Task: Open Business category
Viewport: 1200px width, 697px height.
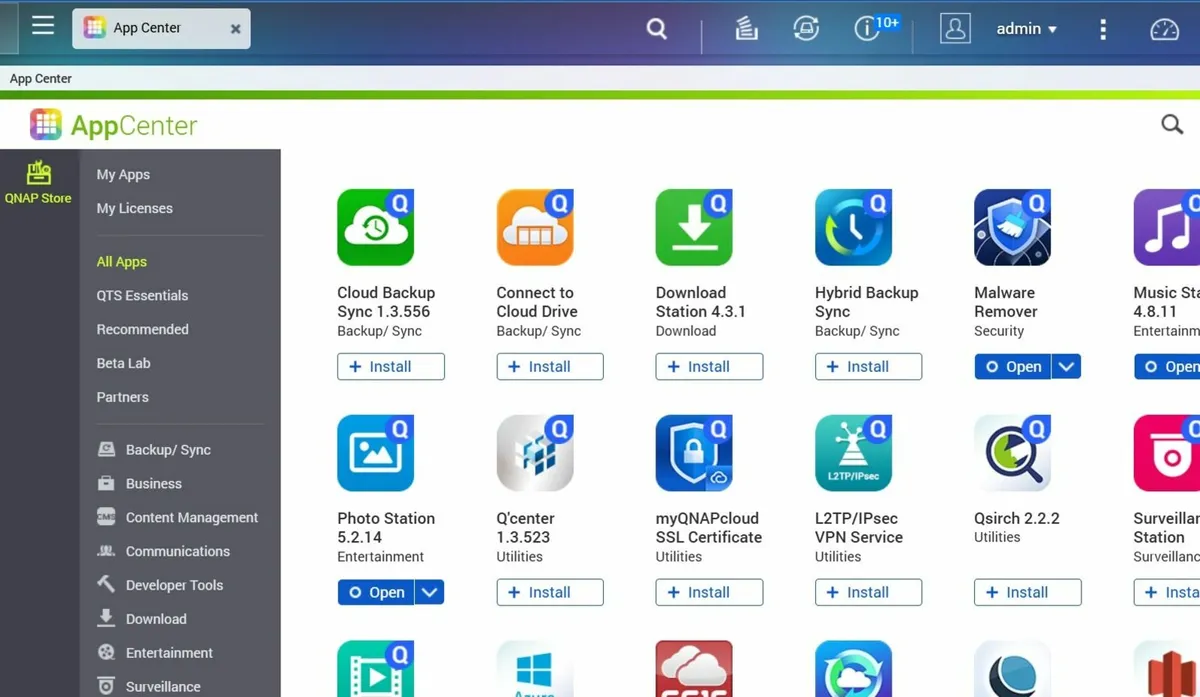Action: coord(139,484)
